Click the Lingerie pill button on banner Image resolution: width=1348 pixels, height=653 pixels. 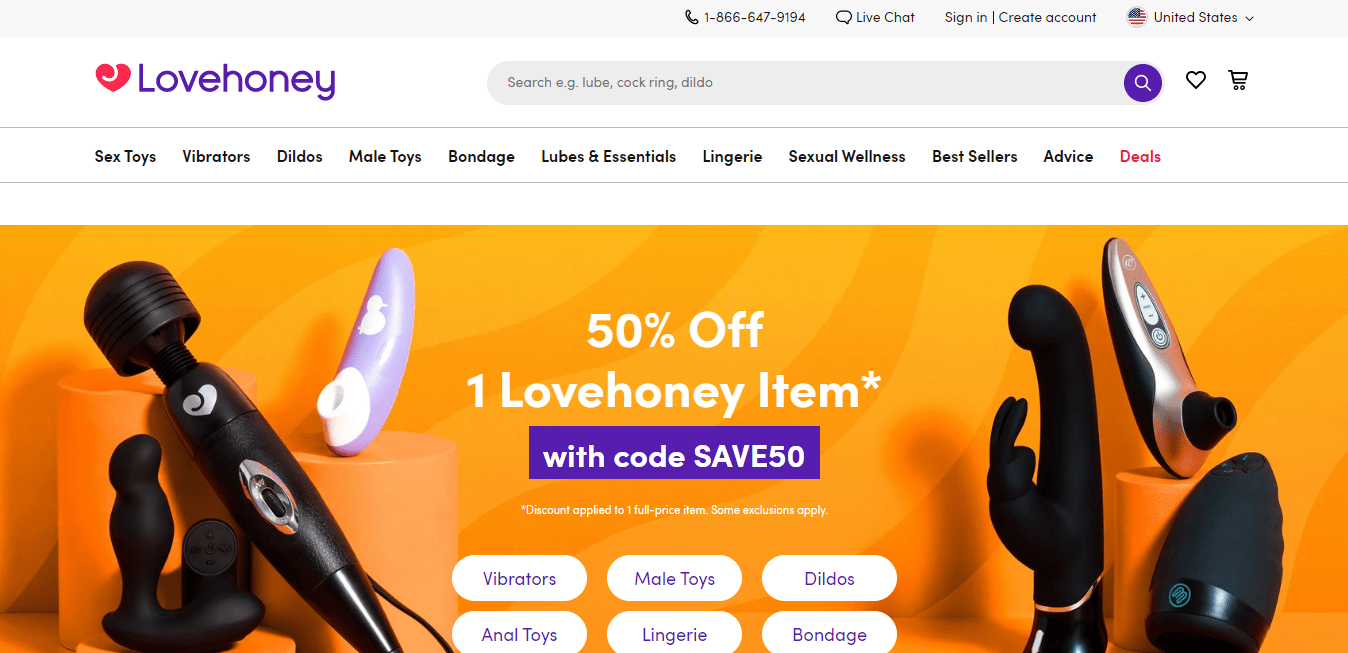pyautogui.click(x=675, y=634)
